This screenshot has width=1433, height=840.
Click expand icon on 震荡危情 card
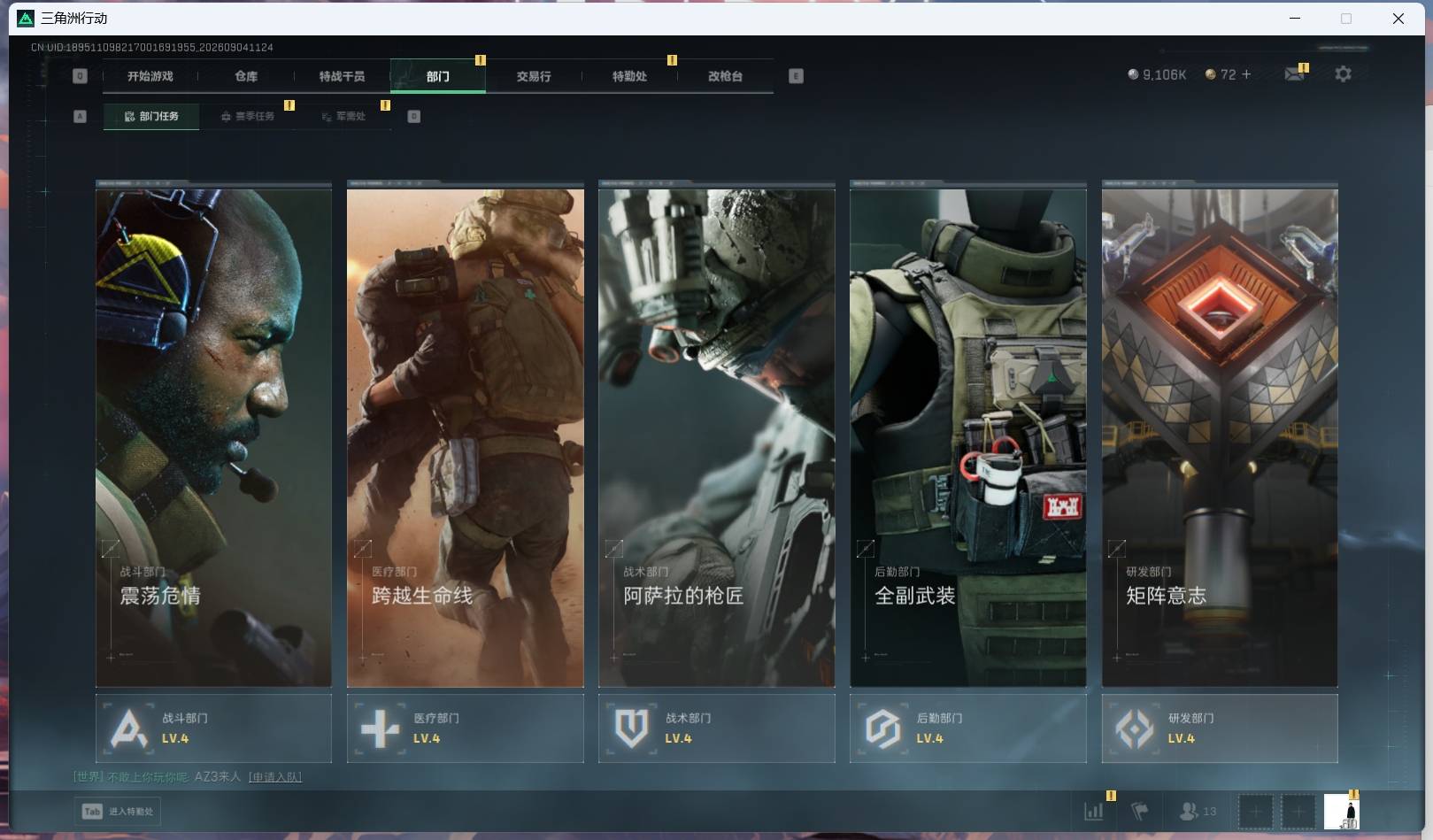pos(111,549)
